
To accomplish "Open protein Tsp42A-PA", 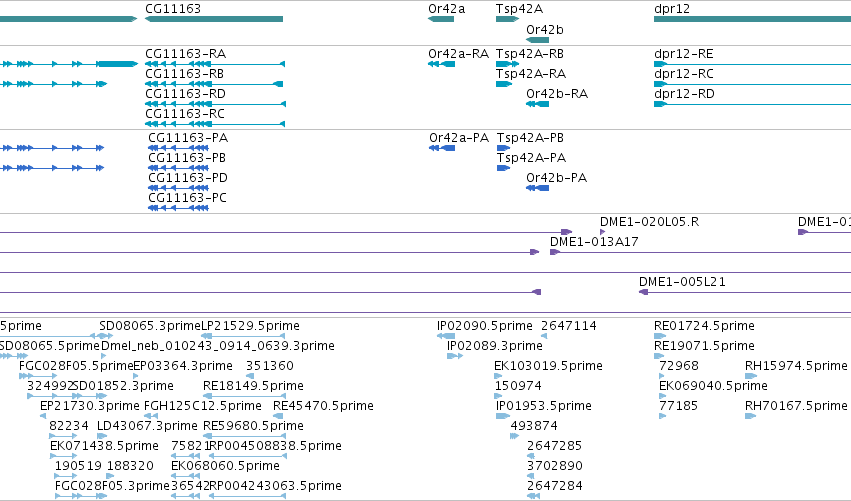I will (x=531, y=158).
